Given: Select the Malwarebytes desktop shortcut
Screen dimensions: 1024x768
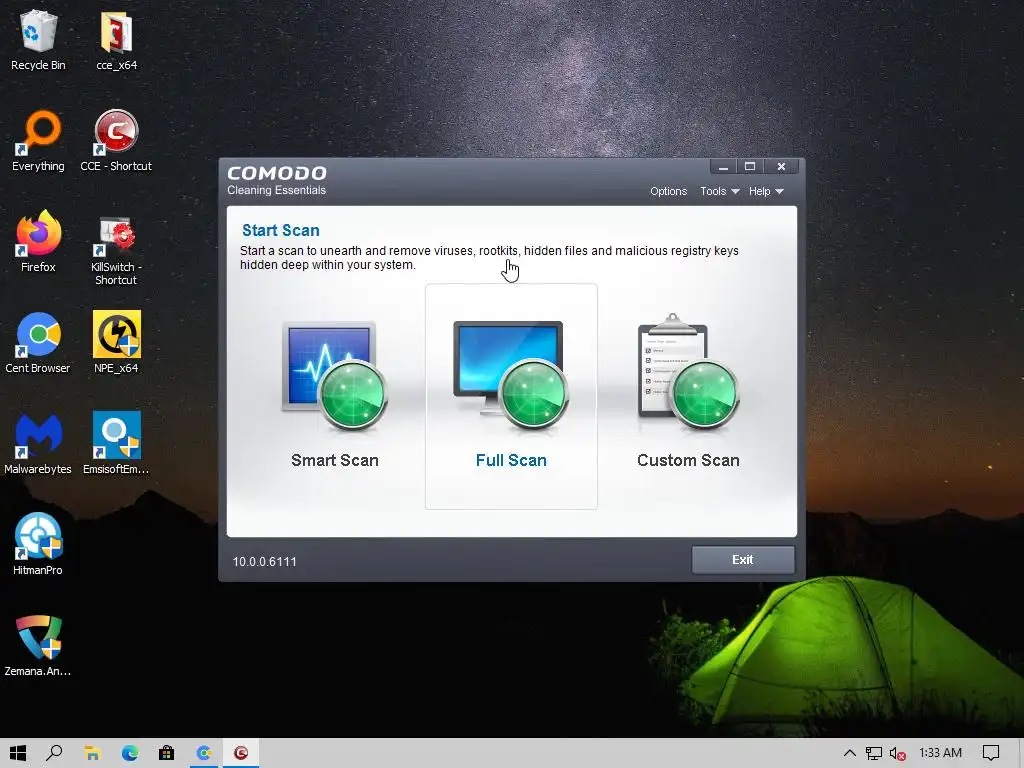Looking at the screenshot, I should (x=38, y=444).
